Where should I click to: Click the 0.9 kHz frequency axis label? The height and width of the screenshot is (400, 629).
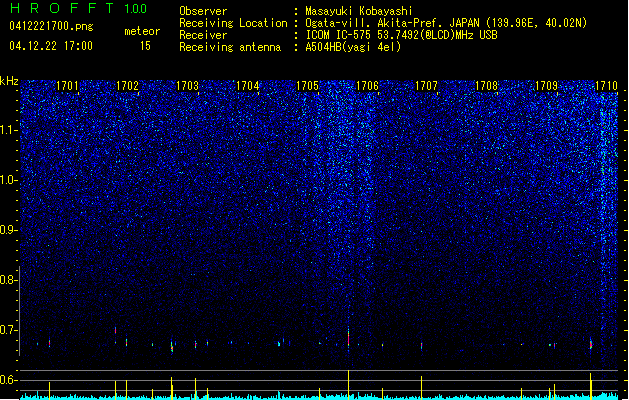(8, 230)
